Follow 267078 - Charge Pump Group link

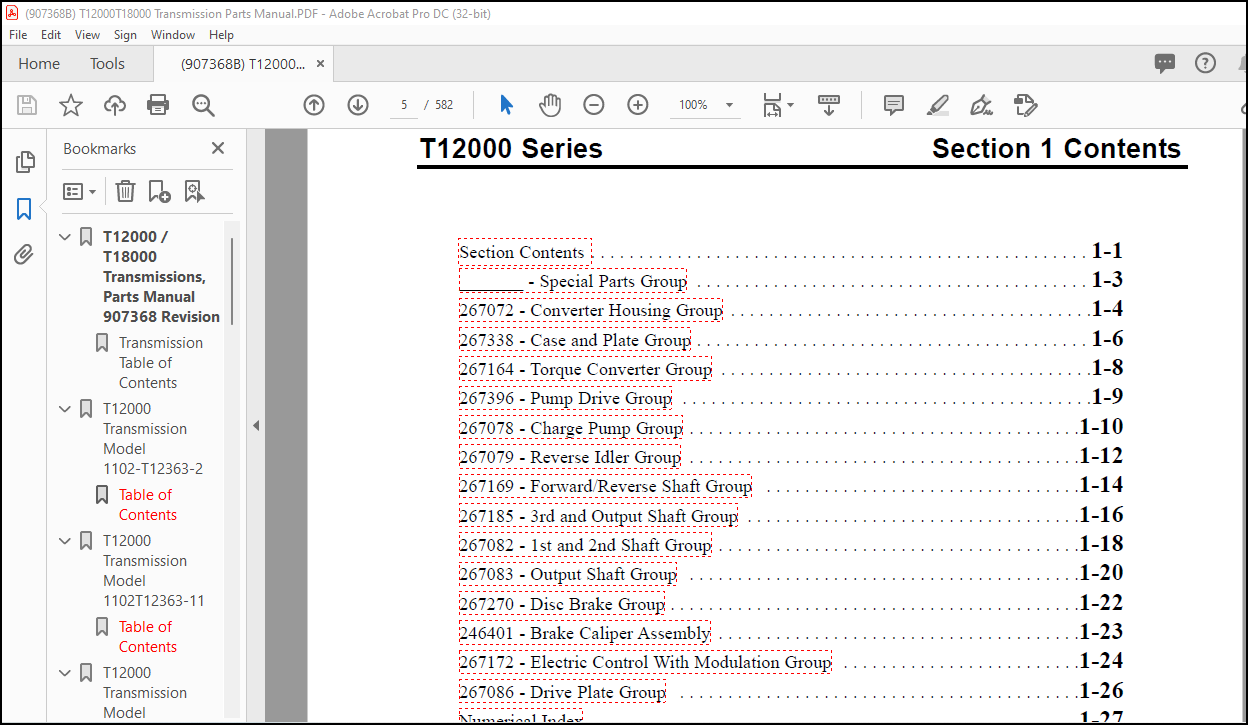coord(571,428)
